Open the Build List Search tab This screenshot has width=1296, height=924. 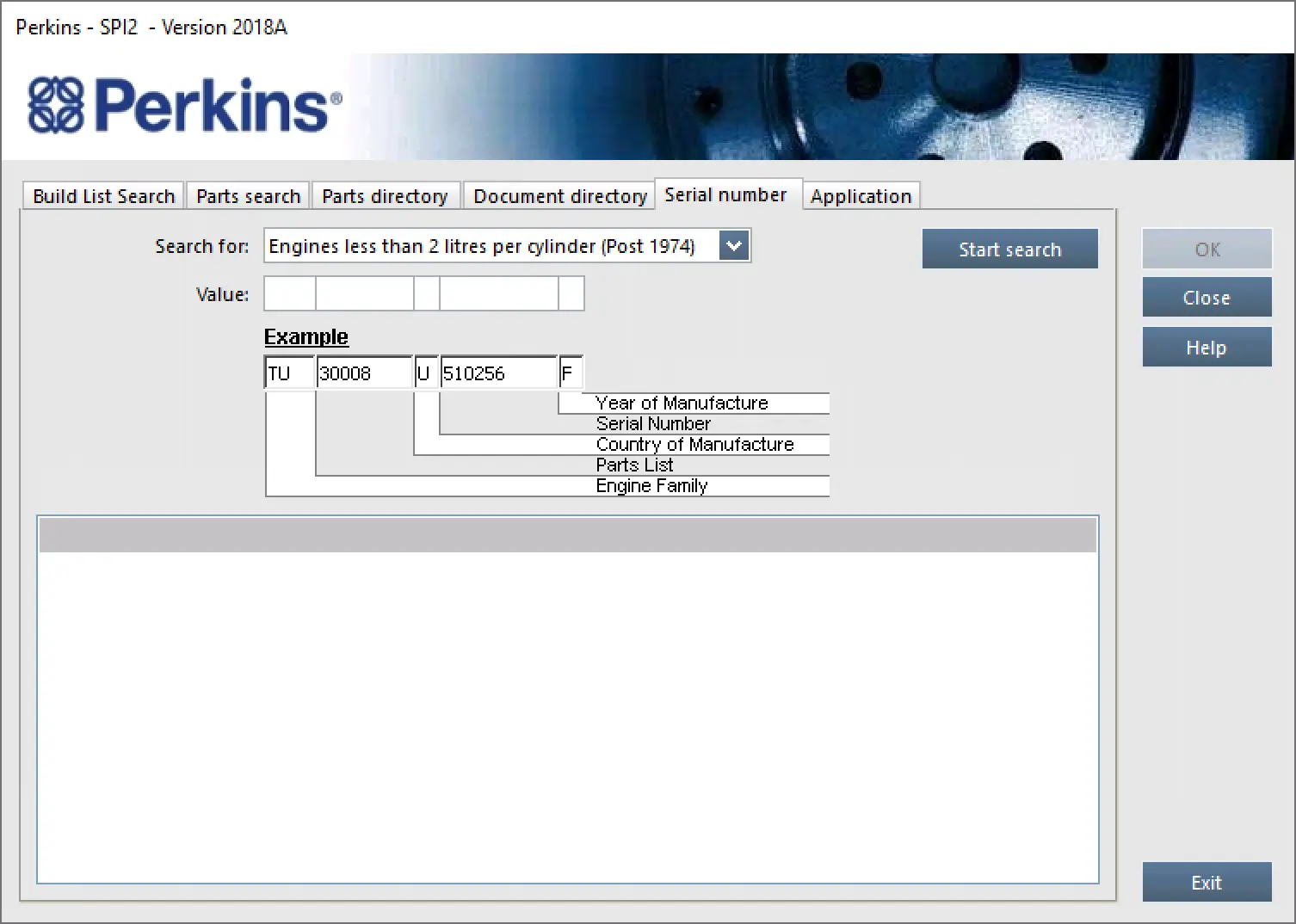coord(103,196)
